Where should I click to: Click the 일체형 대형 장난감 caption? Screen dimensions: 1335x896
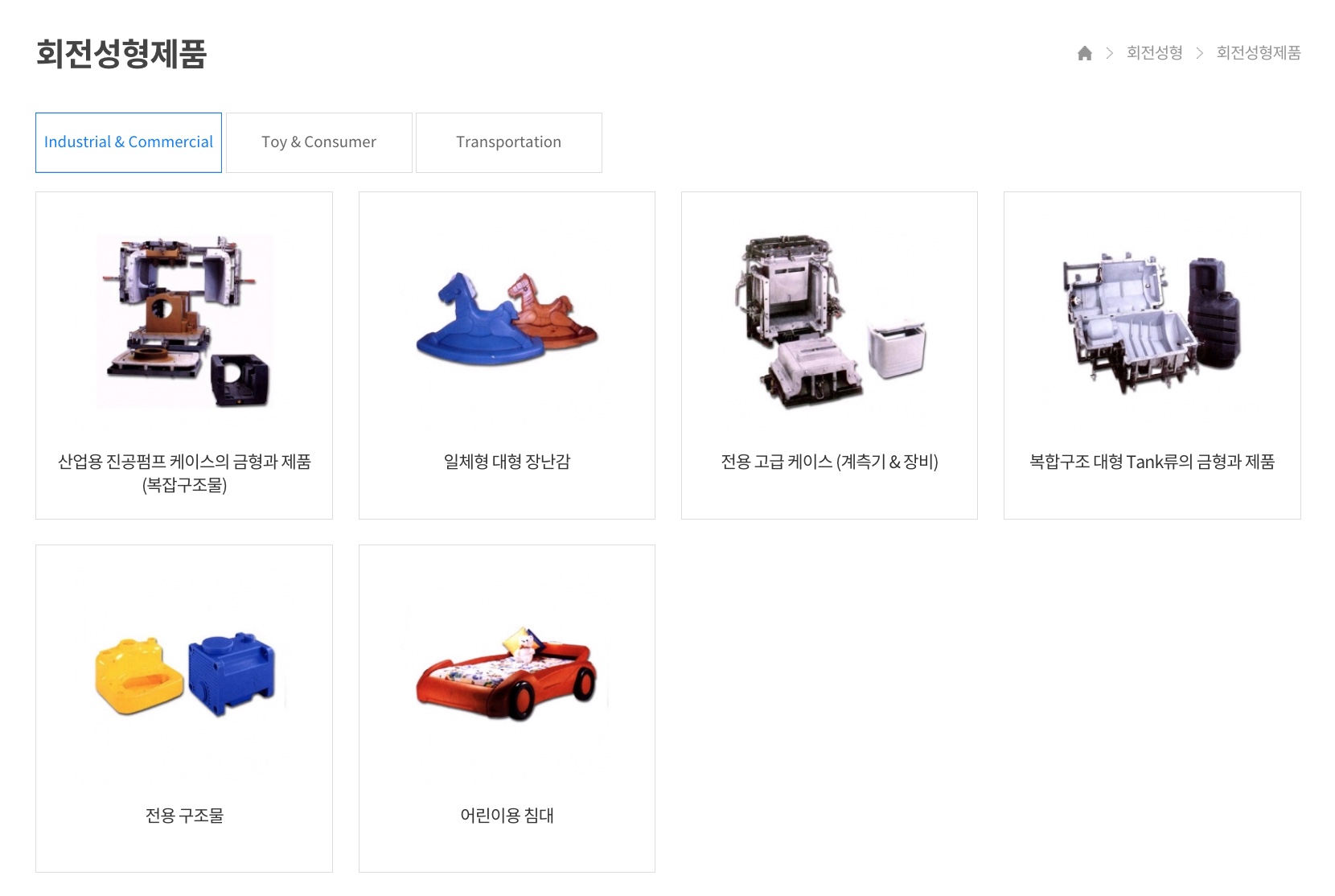tap(507, 462)
